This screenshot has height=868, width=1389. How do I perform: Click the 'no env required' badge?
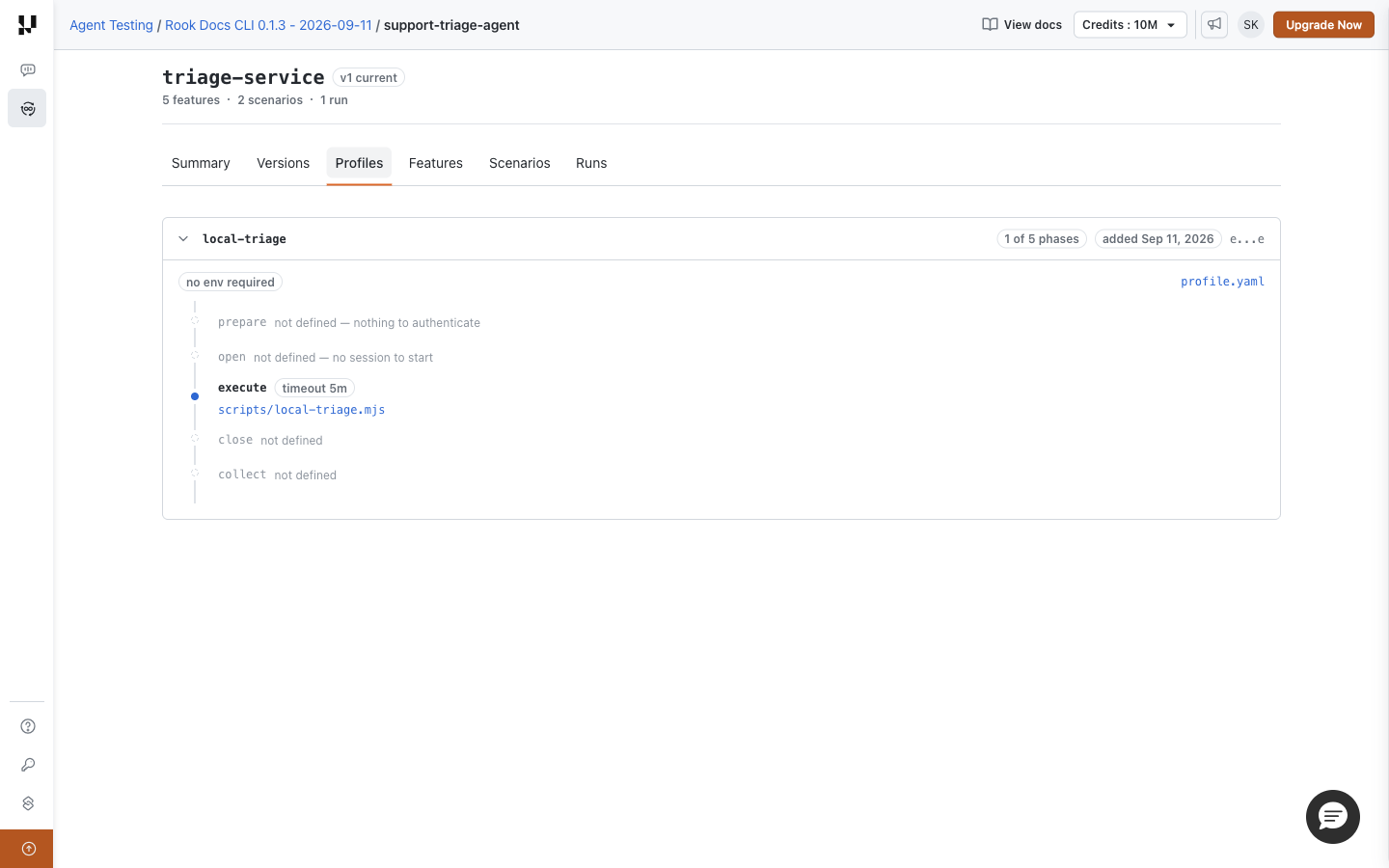coord(231,283)
